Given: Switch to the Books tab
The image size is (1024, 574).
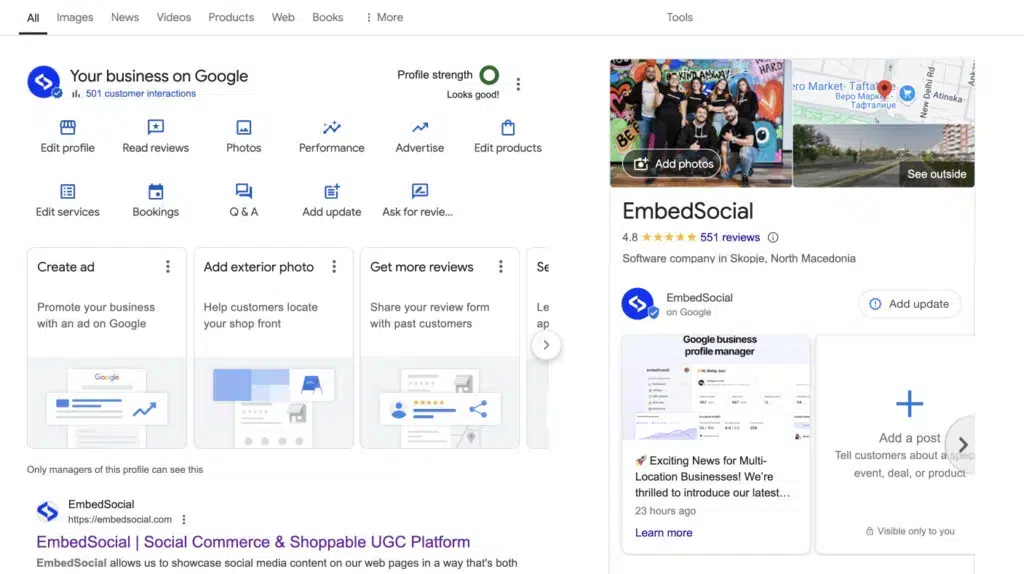Looking at the screenshot, I should (327, 18).
